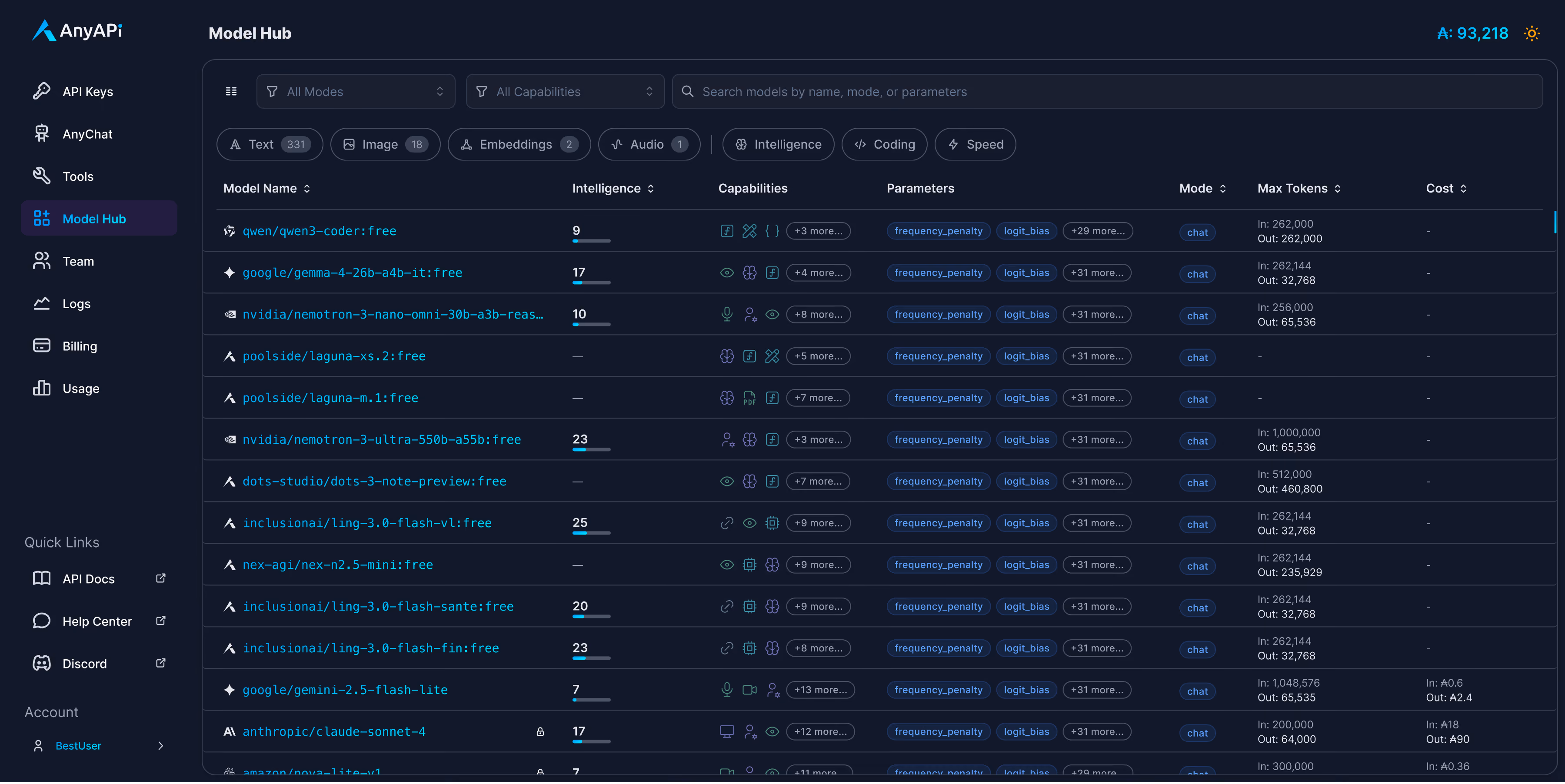
Task: Open the Billing sidebar item
Action: point(99,345)
